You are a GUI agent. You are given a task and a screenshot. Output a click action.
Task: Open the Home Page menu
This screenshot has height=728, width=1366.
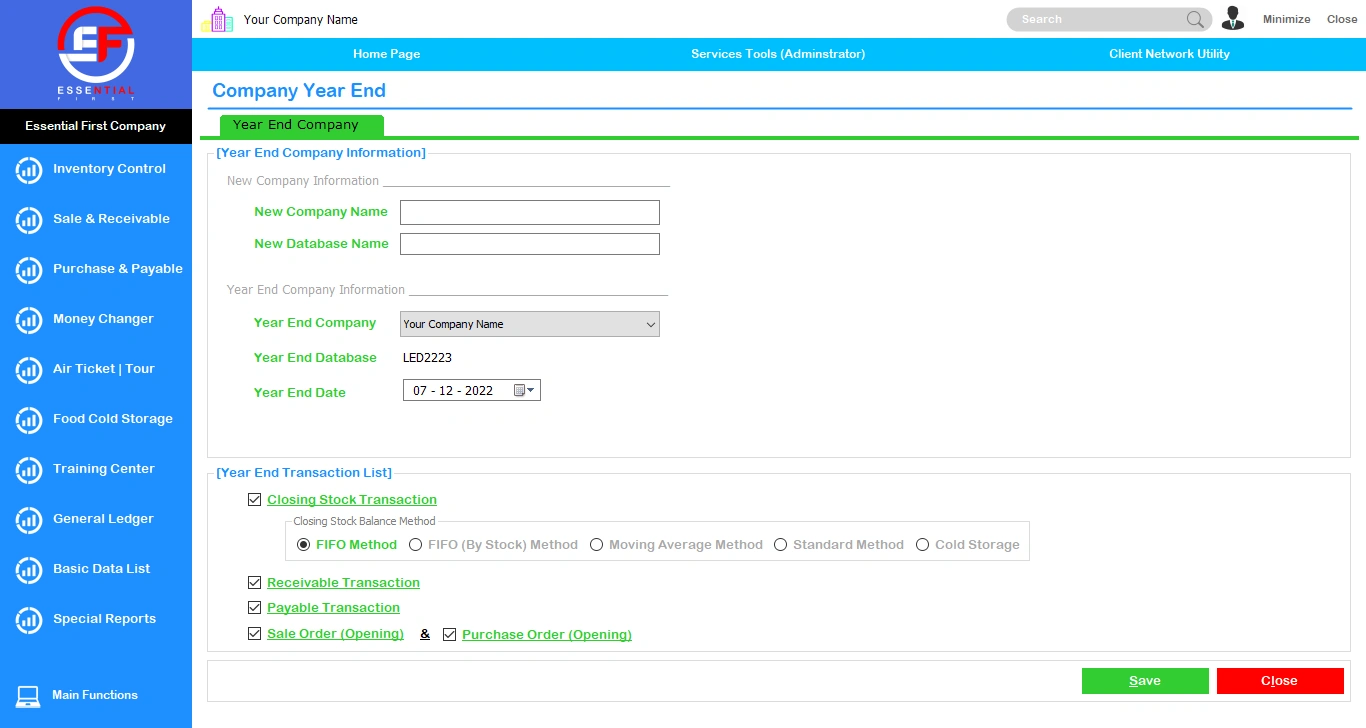[386, 54]
